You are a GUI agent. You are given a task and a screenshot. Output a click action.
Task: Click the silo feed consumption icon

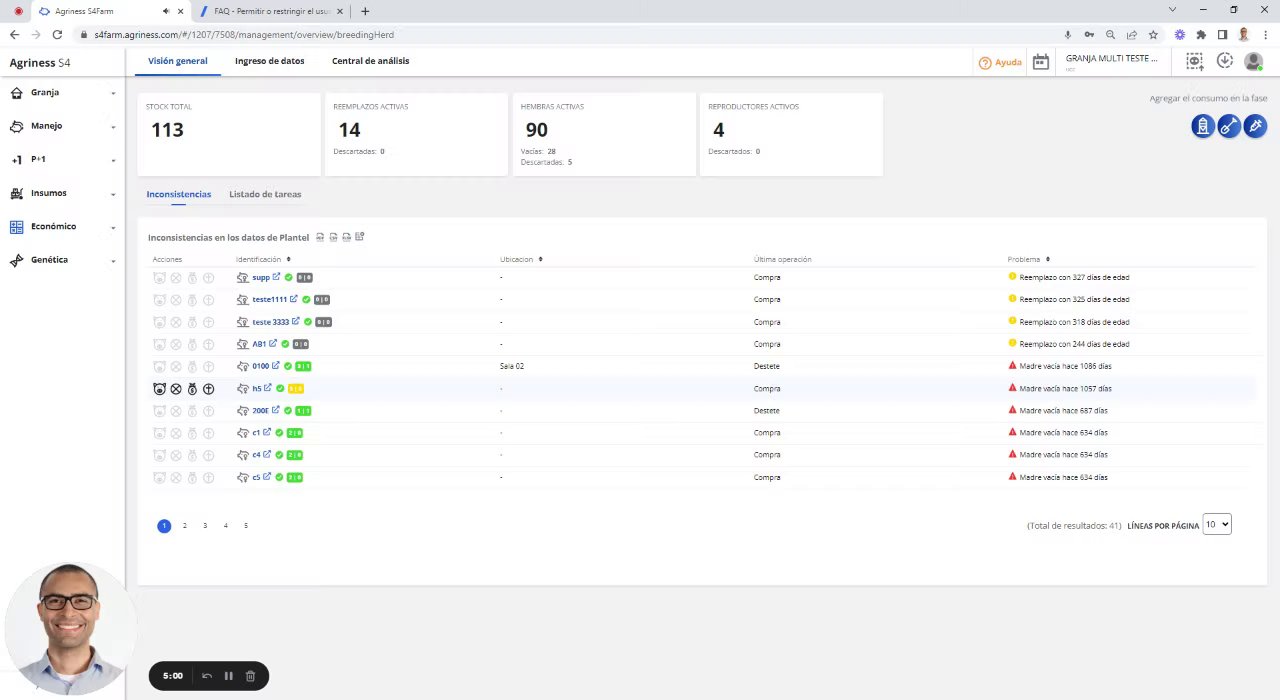click(1203, 126)
